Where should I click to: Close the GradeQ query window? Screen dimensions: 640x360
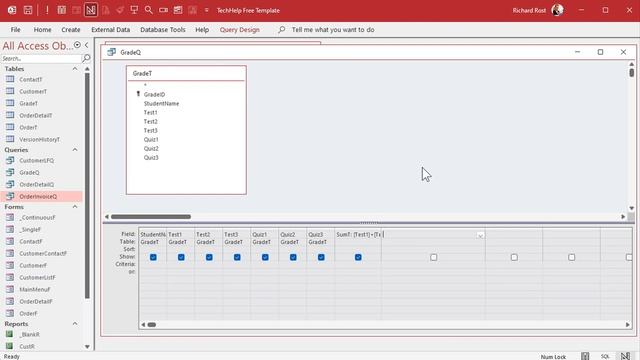click(x=623, y=52)
